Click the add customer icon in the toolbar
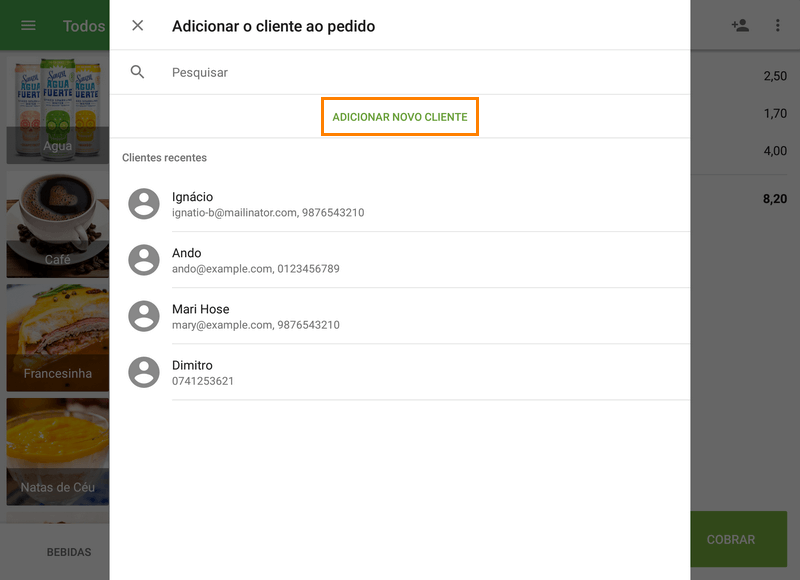 (740, 25)
